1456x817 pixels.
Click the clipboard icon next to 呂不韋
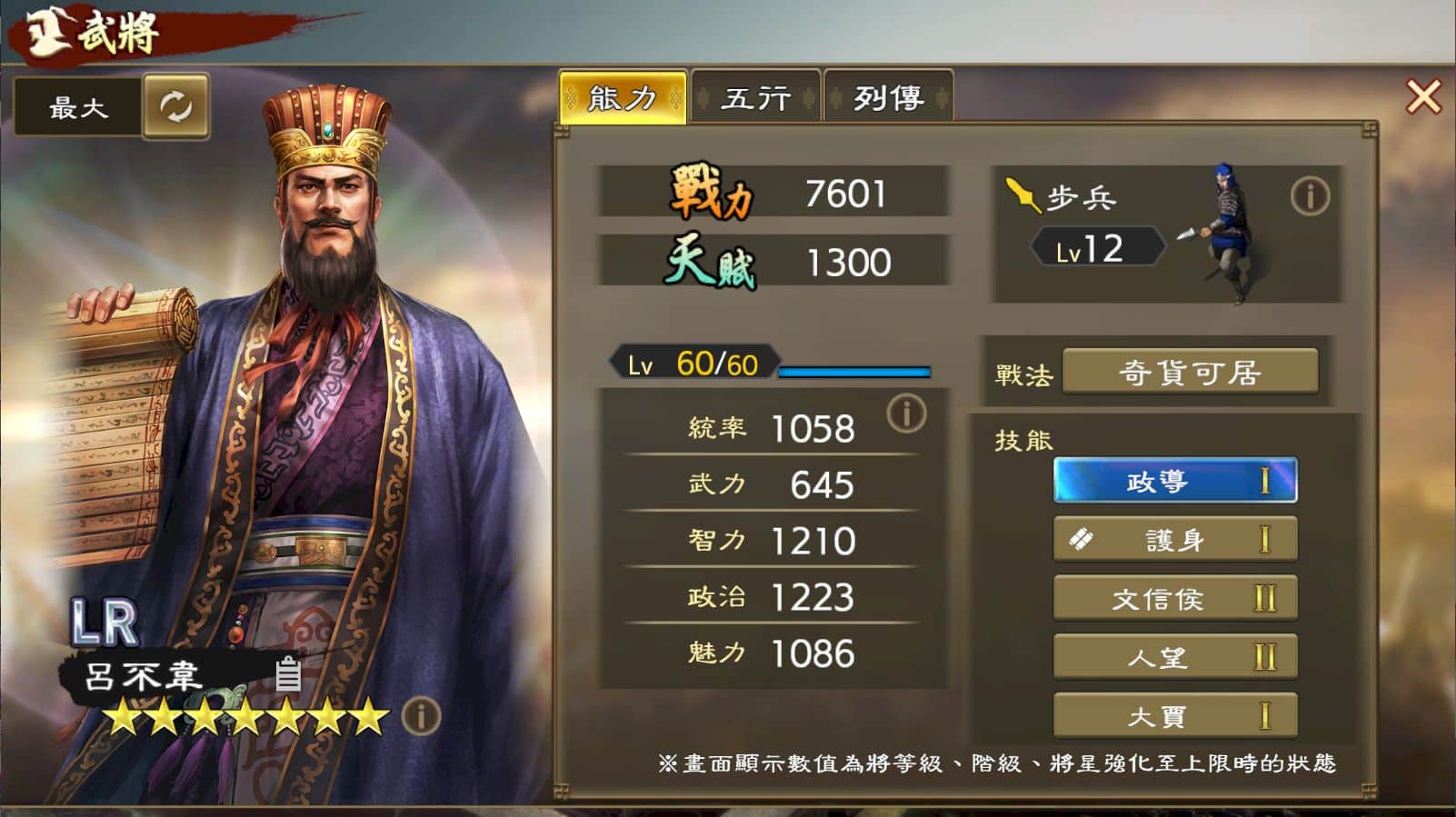click(x=288, y=673)
